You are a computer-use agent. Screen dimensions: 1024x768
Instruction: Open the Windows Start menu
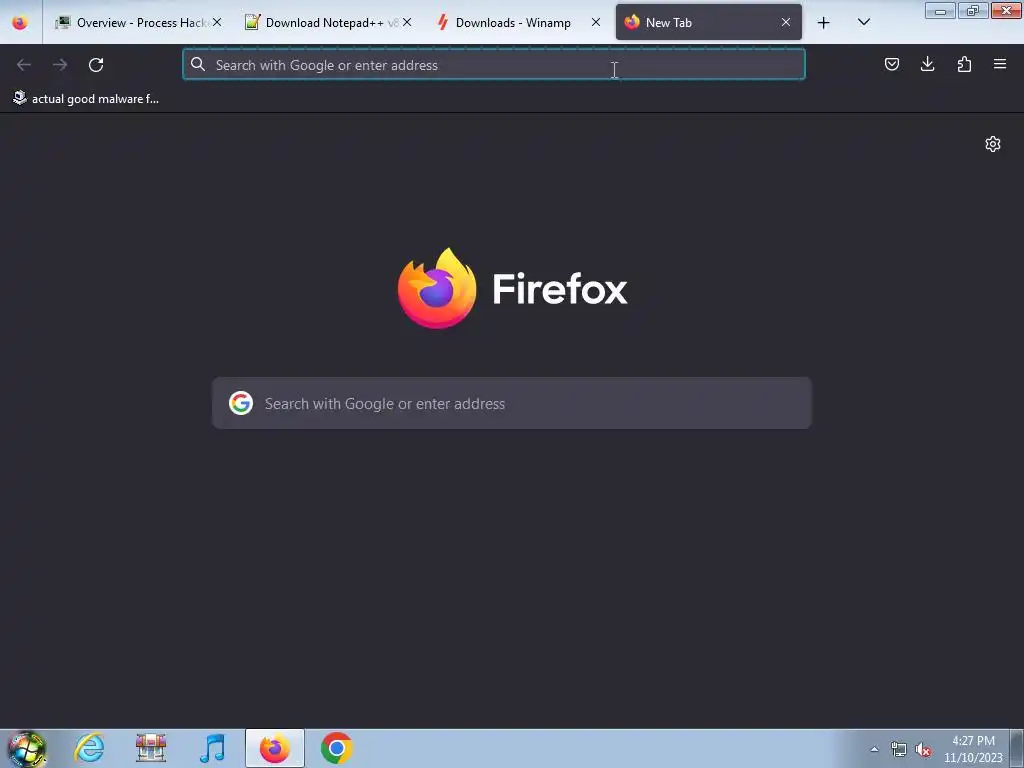pyautogui.click(x=27, y=748)
